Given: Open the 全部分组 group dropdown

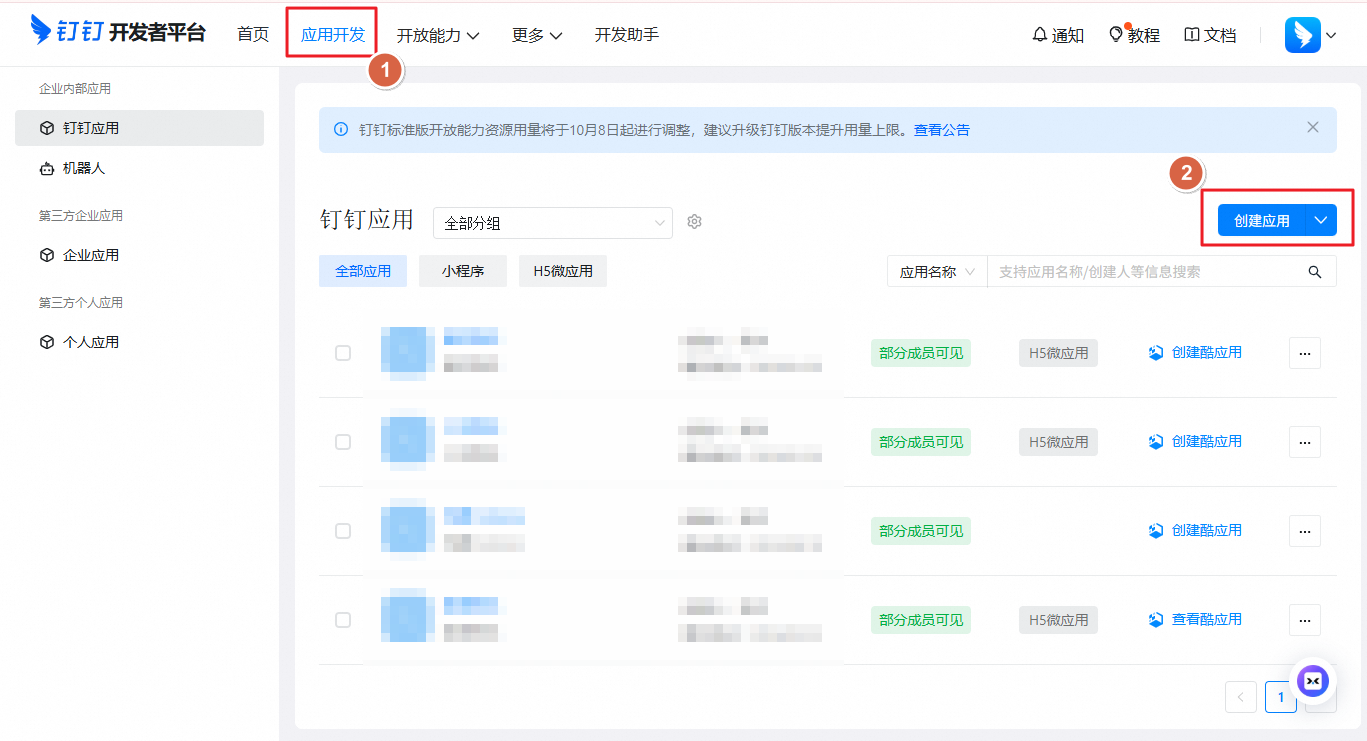Looking at the screenshot, I should (552, 222).
